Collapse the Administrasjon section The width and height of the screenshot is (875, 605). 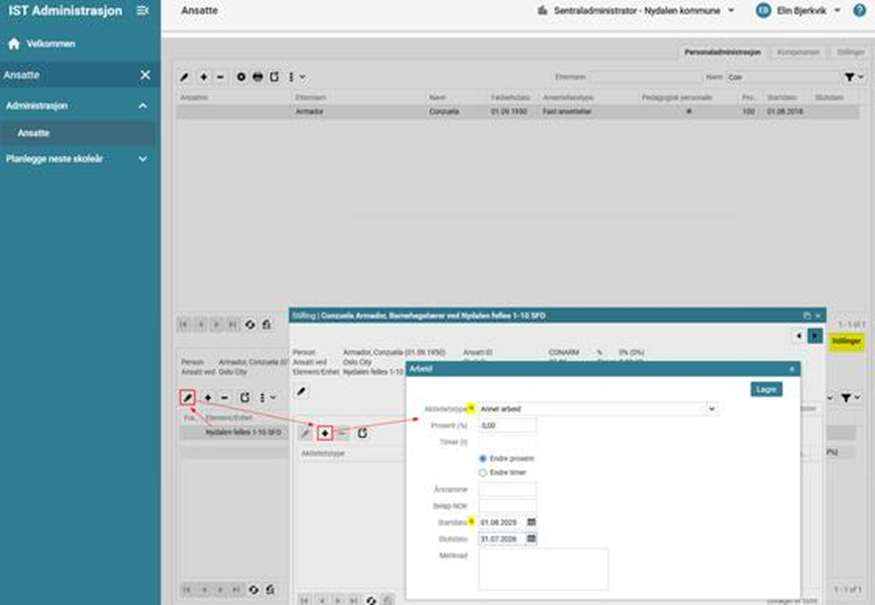coord(142,105)
